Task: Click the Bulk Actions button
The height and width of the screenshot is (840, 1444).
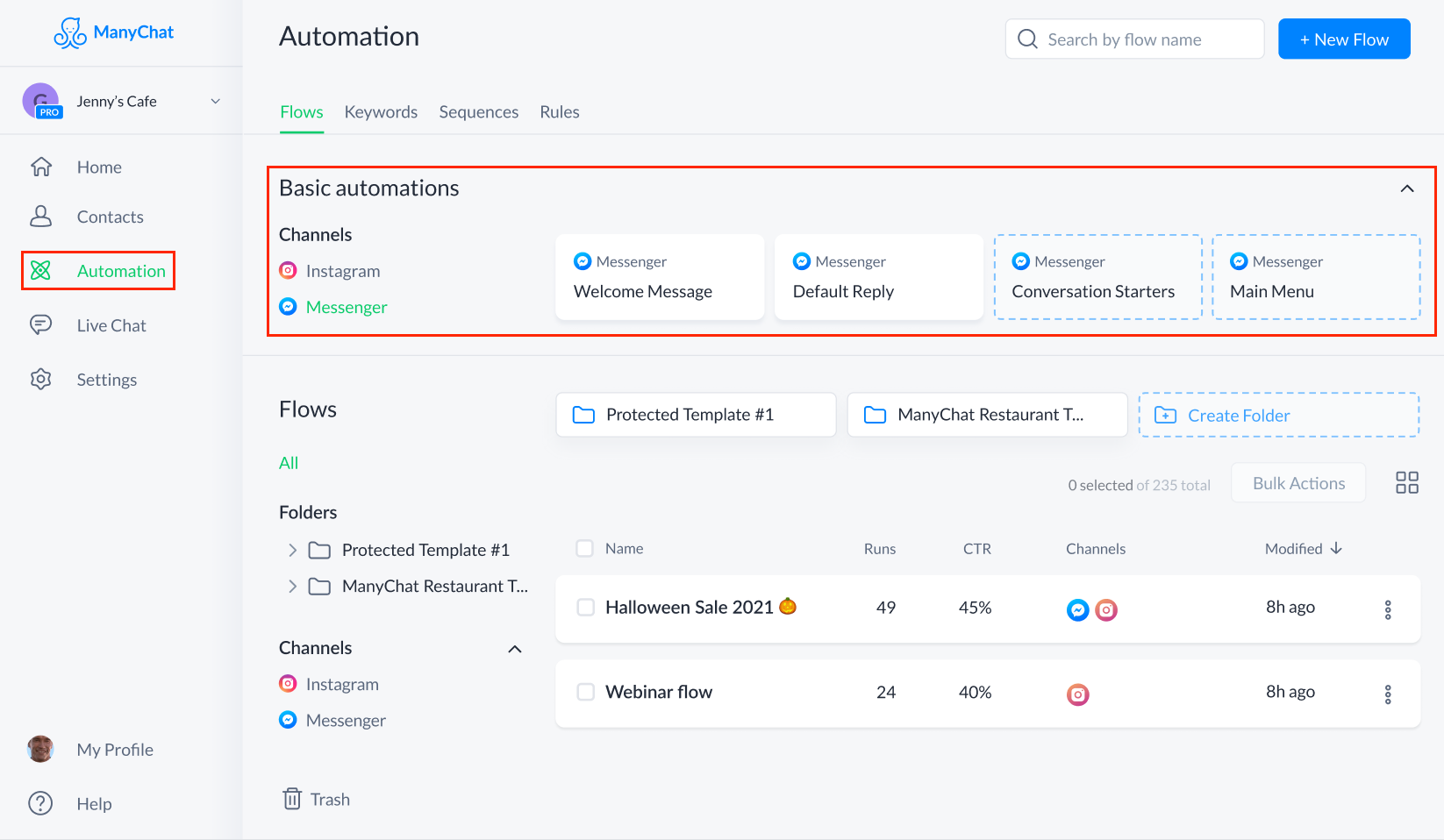Action: 1298,483
